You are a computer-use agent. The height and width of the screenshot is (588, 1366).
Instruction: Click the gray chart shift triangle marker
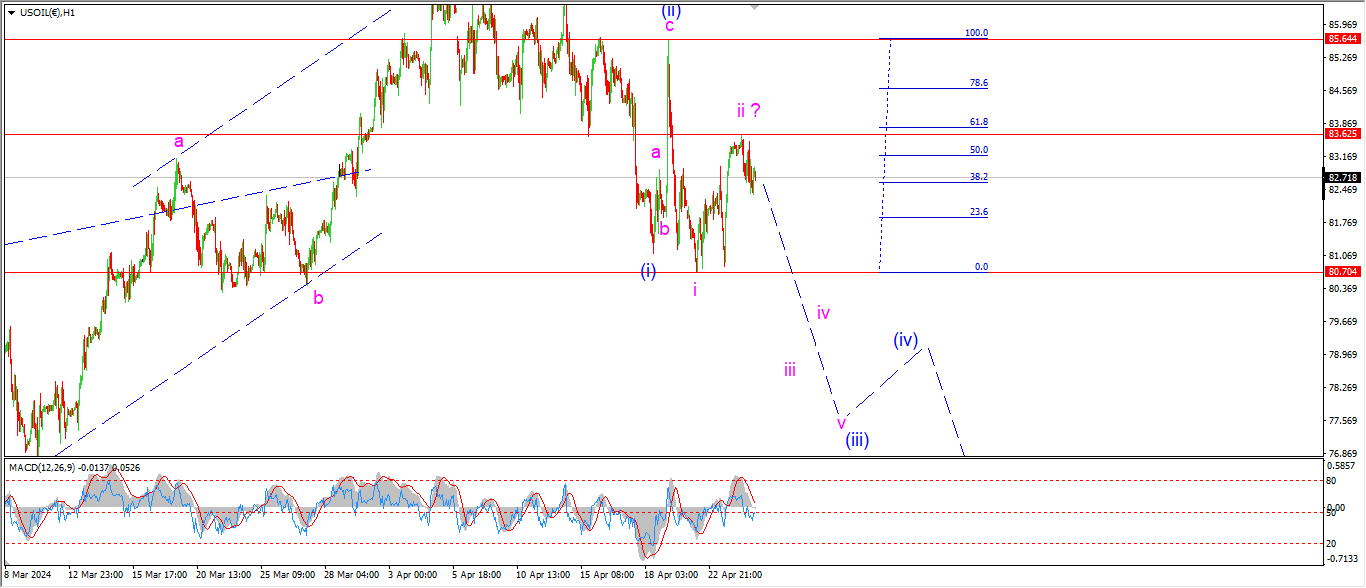coord(755,7)
